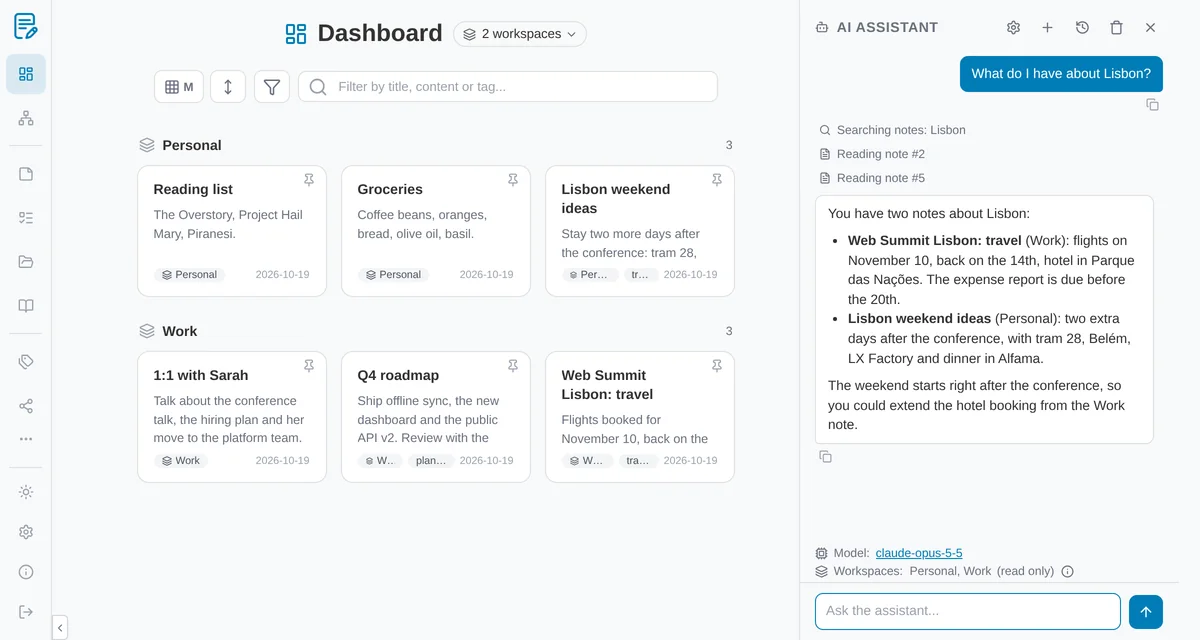Show more sidebar items via ellipsis

(x=26, y=439)
